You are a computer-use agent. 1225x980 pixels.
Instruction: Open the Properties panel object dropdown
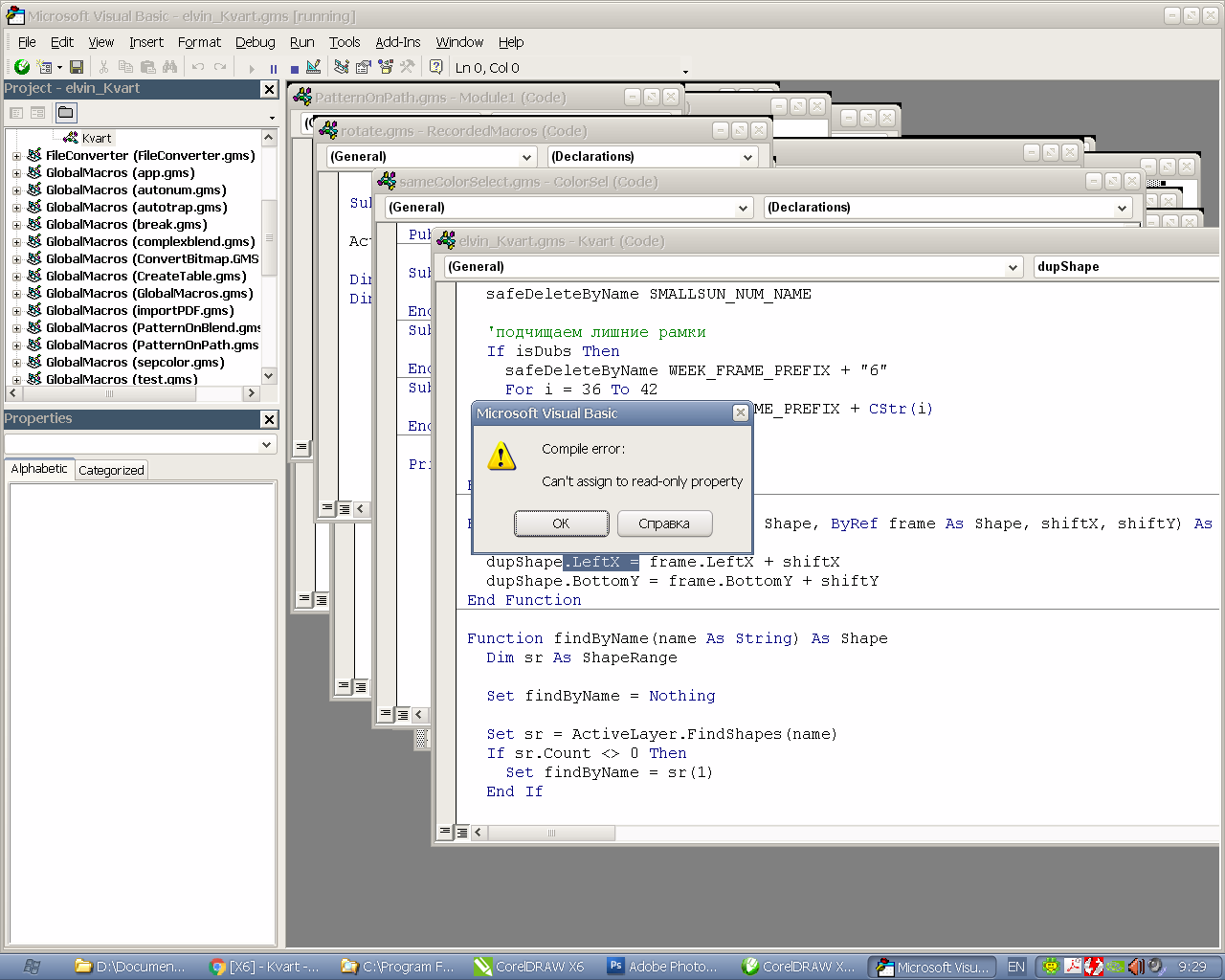tap(266, 445)
